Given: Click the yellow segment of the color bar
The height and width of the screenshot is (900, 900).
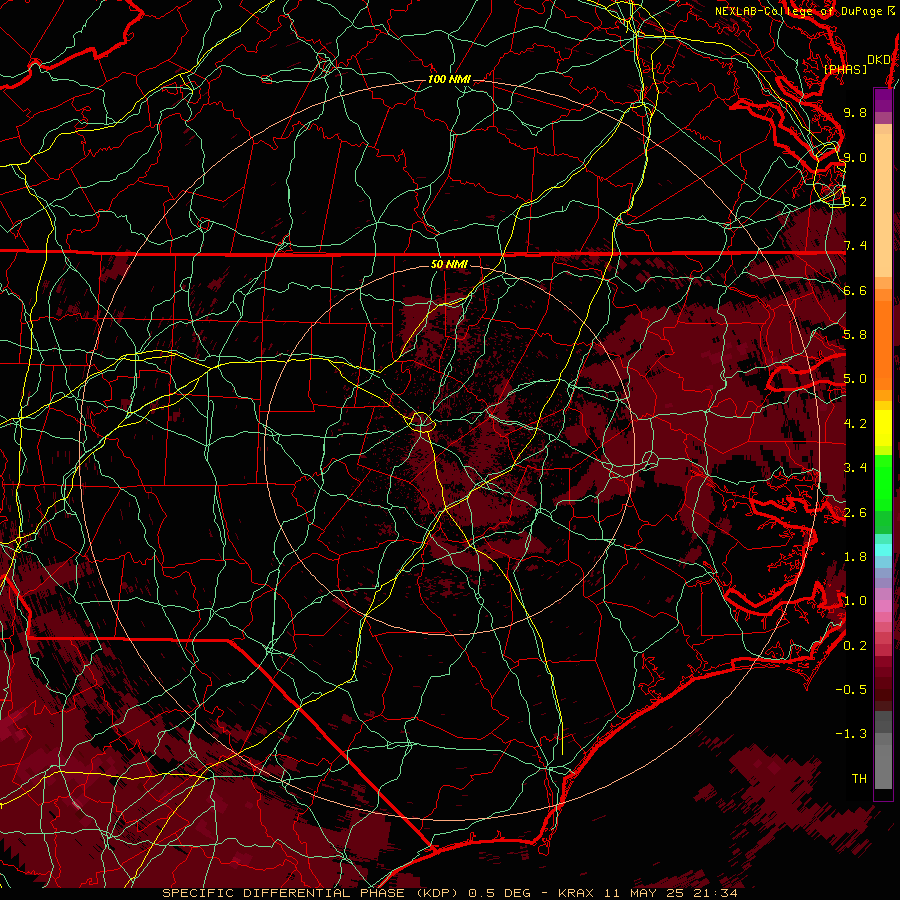Looking at the screenshot, I should coord(883,428).
